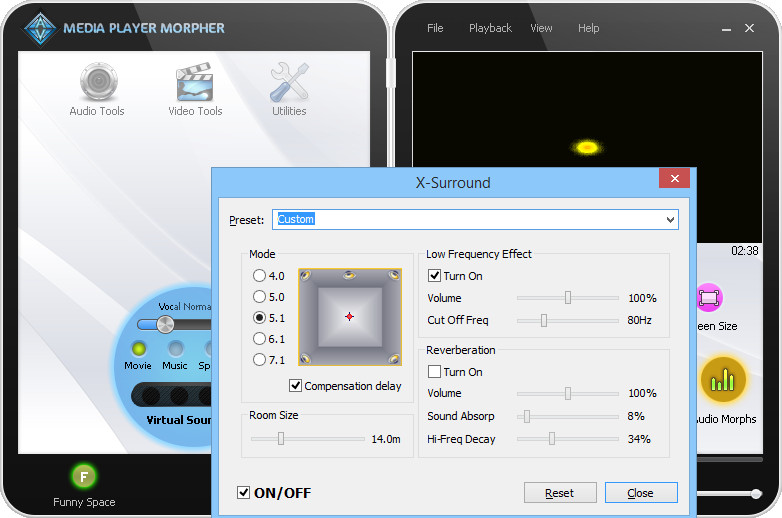782x518 pixels.
Task: Open the Help menu
Action: 588,28
